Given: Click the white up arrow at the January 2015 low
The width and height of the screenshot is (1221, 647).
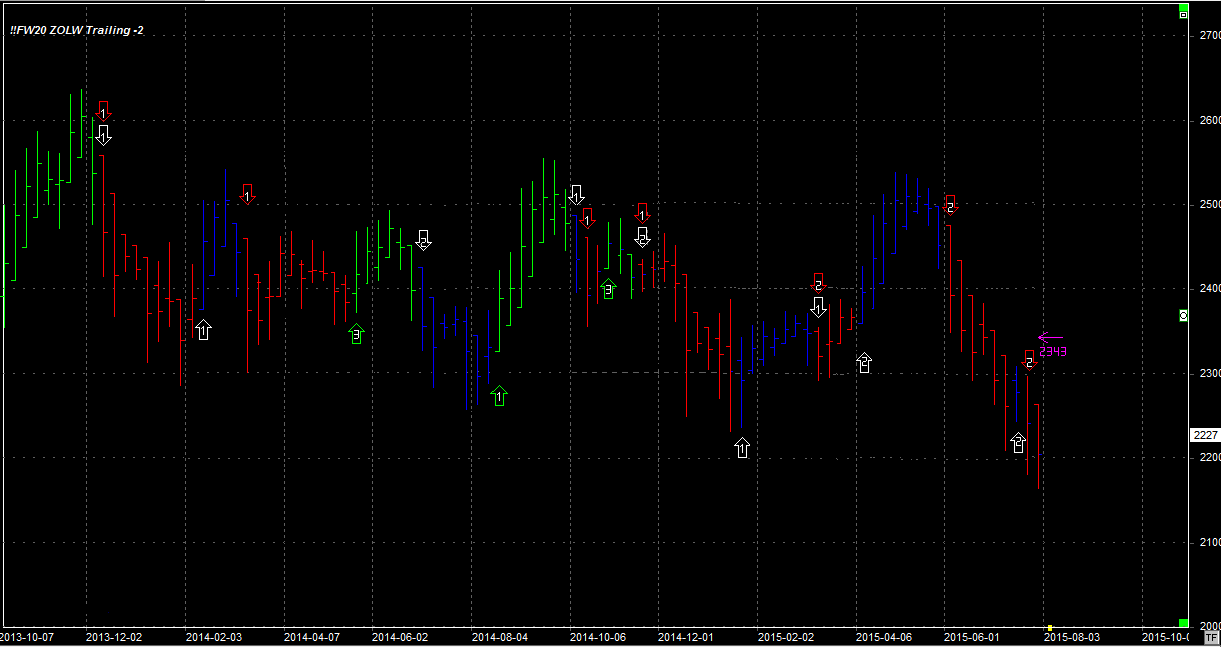Looking at the screenshot, I should point(742,447).
